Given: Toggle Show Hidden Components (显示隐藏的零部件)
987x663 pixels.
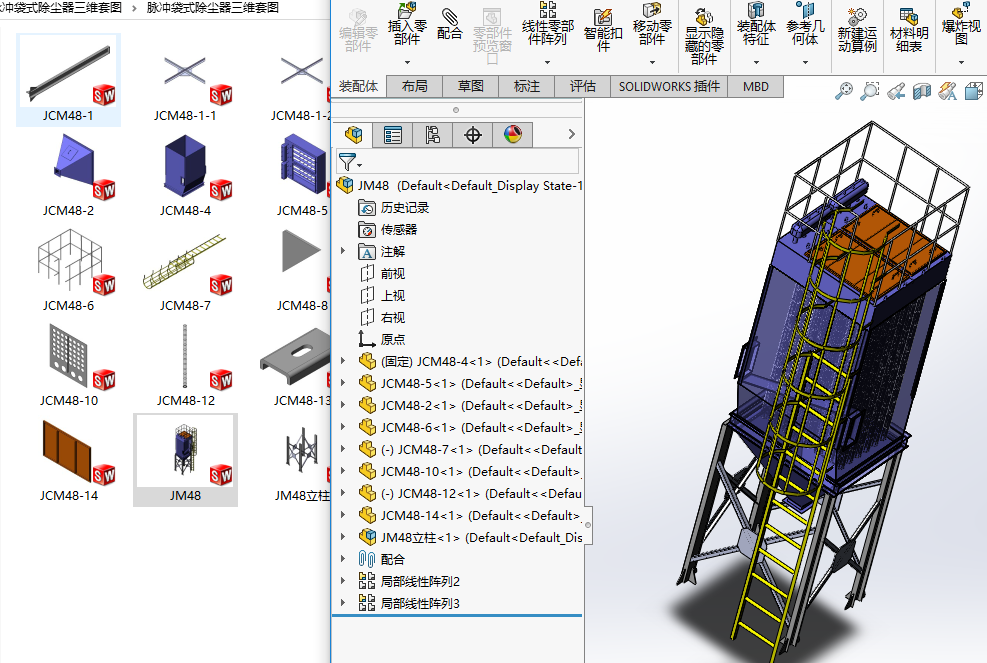Looking at the screenshot, I should (x=703, y=15).
